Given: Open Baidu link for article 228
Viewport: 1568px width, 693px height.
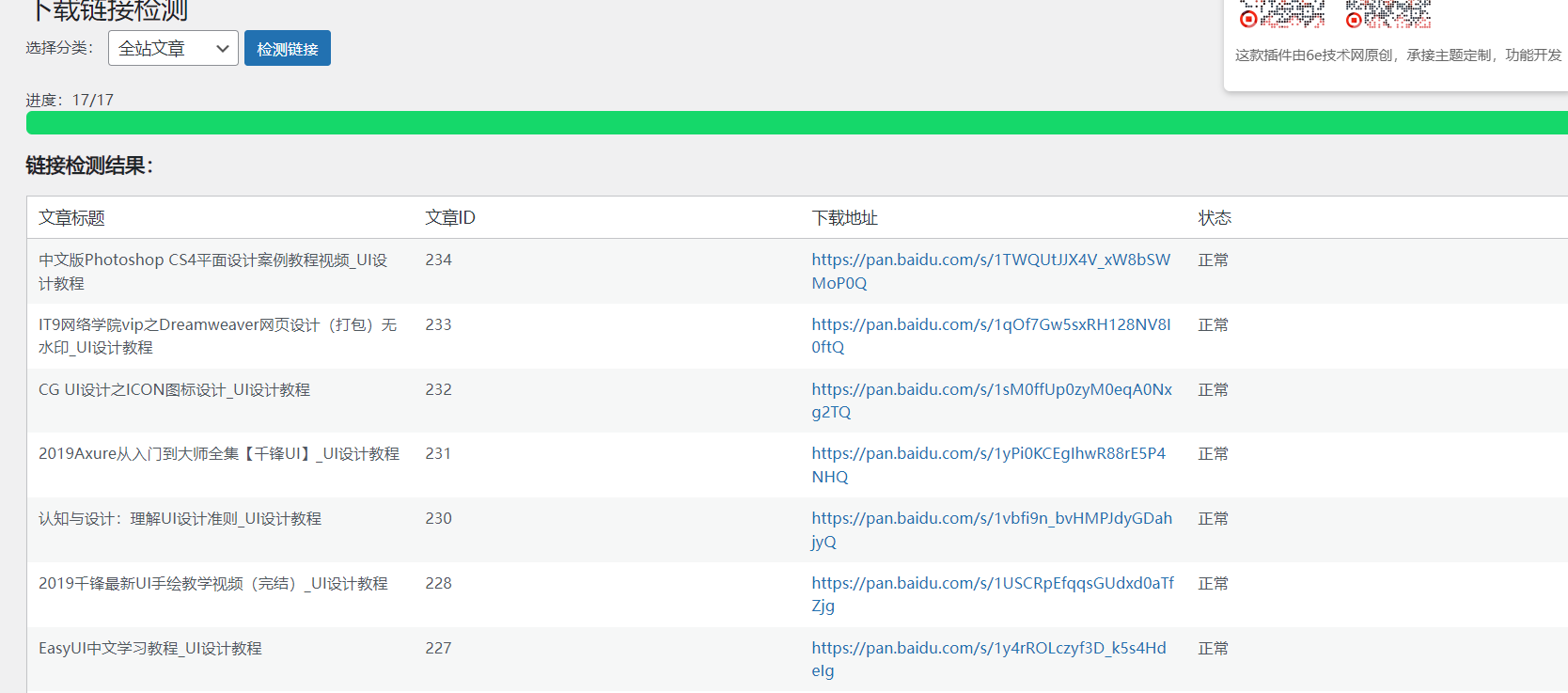Looking at the screenshot, I should pos(992,584).
